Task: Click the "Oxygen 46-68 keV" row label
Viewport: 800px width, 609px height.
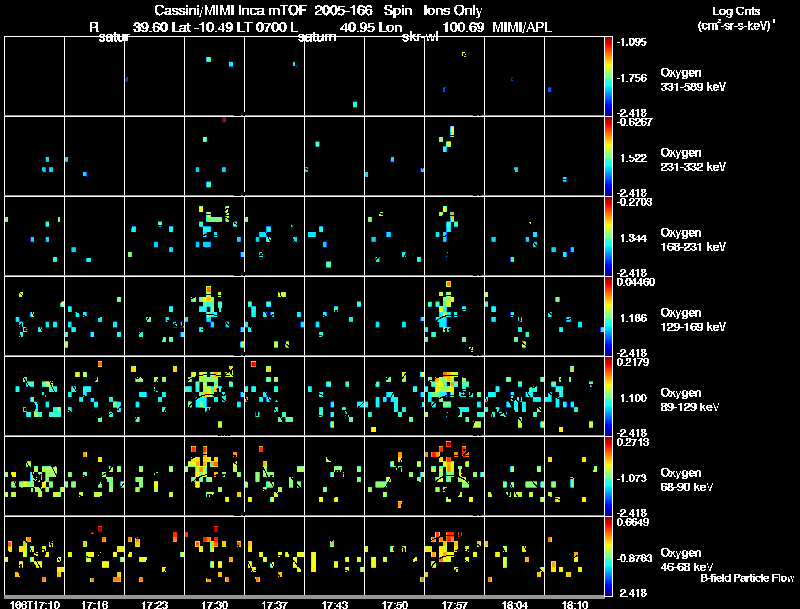Action: coord(687,560)
